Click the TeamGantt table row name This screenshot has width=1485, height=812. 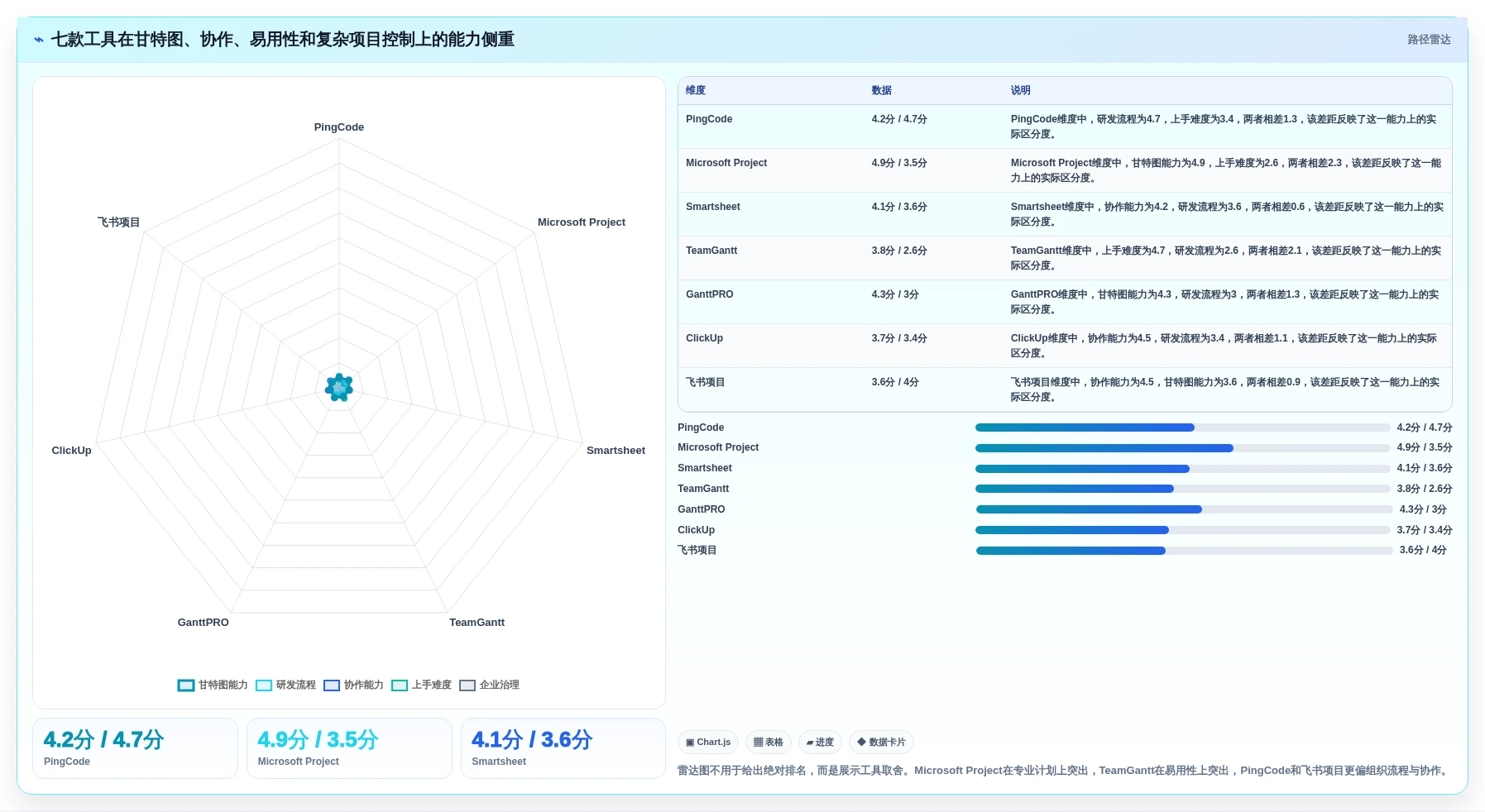coord(711,251)
